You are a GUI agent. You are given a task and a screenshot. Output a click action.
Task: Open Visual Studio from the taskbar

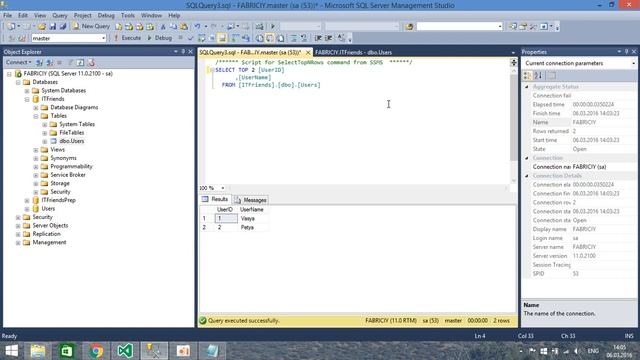point(125,351)
